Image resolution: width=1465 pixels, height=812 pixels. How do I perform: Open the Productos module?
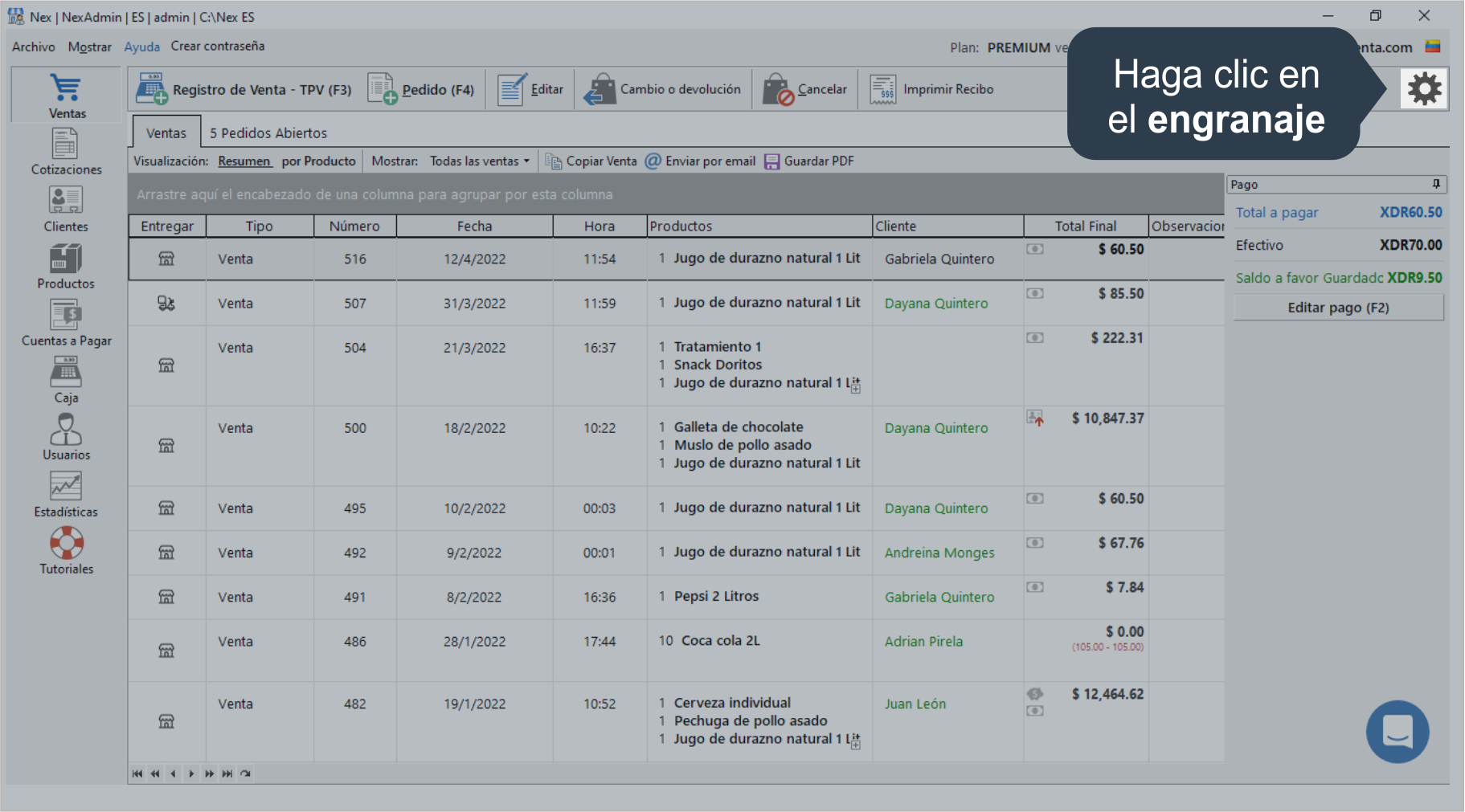(x=66, y=267)
